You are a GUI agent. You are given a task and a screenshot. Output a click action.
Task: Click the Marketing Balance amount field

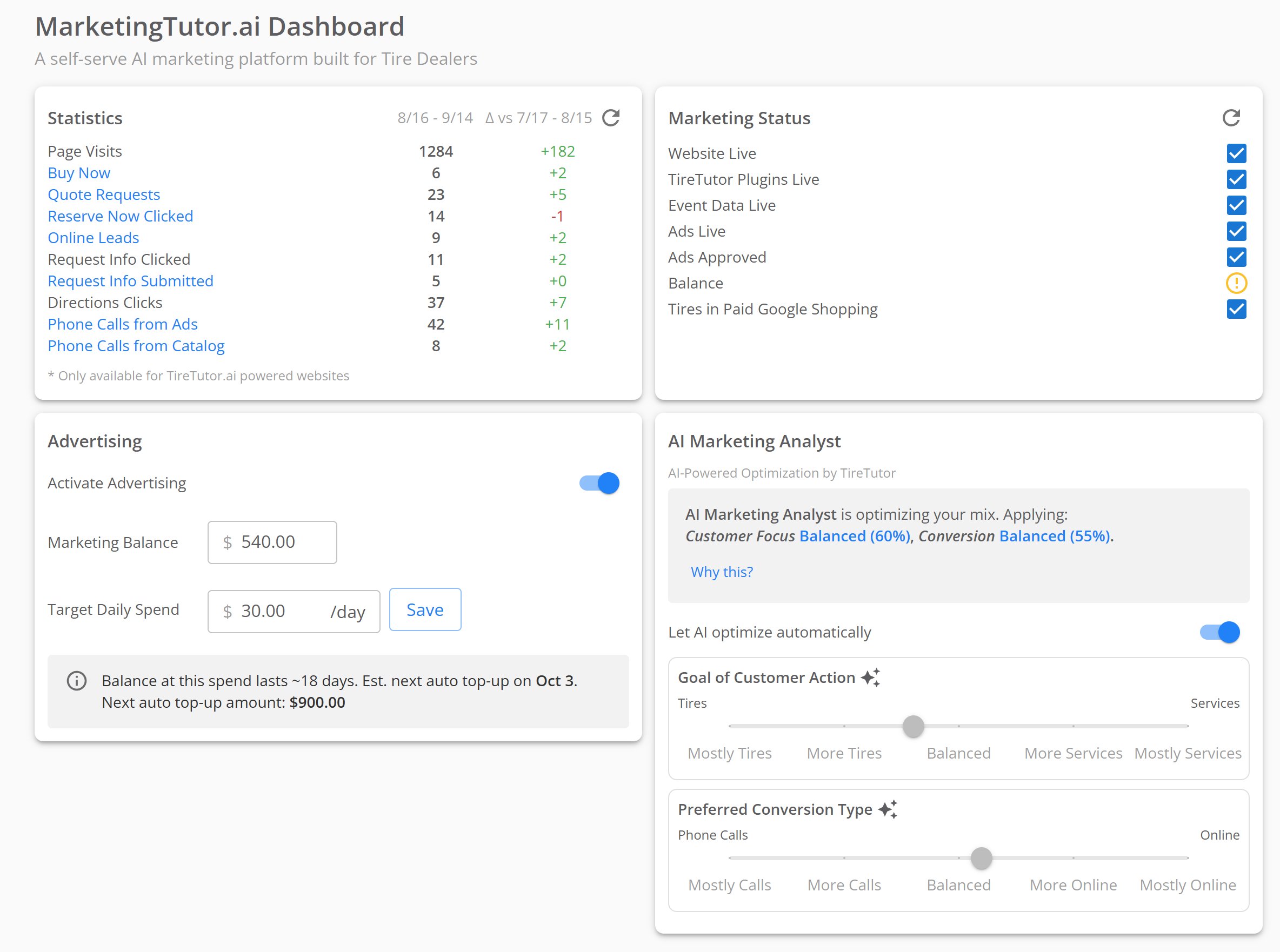[272, 542]
